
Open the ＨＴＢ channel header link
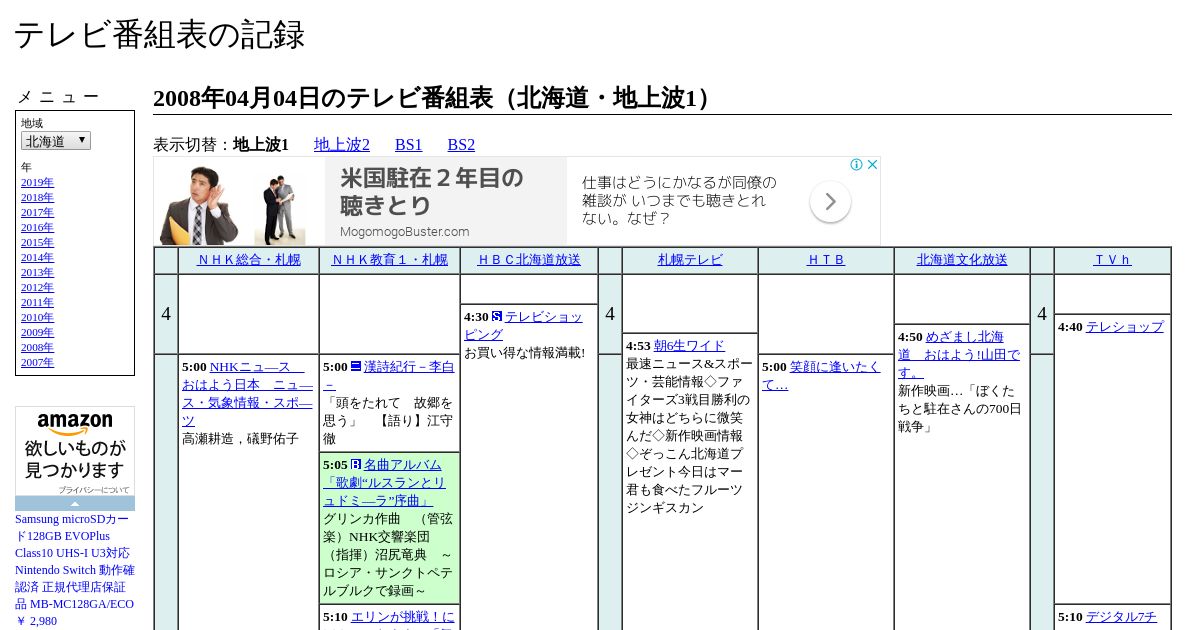coord(826,260)
